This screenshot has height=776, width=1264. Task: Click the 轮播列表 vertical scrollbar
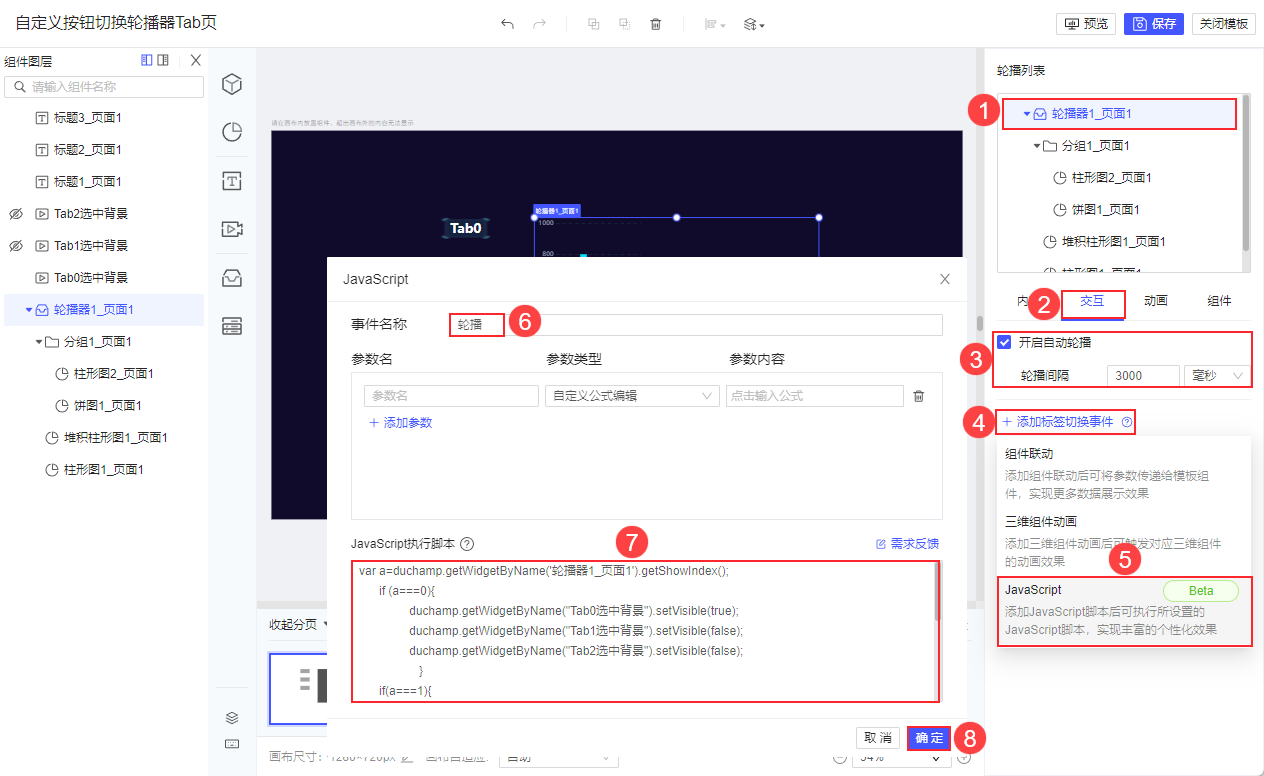pyautogui.click(x=1245, y=172)
